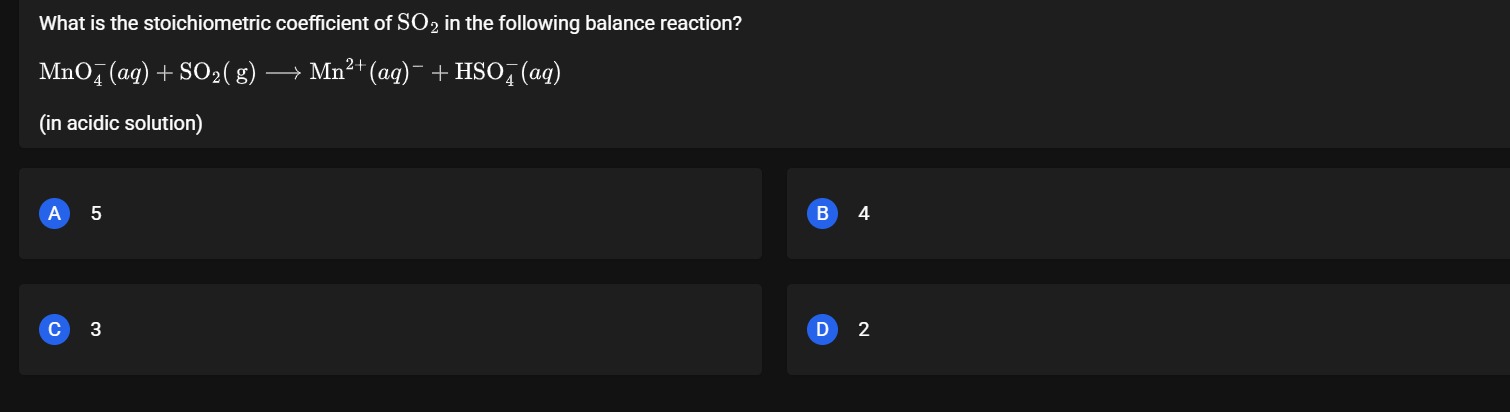The image size is (1510, 412).
Task: Click the blue C option badge
Action: pos(55,329)
